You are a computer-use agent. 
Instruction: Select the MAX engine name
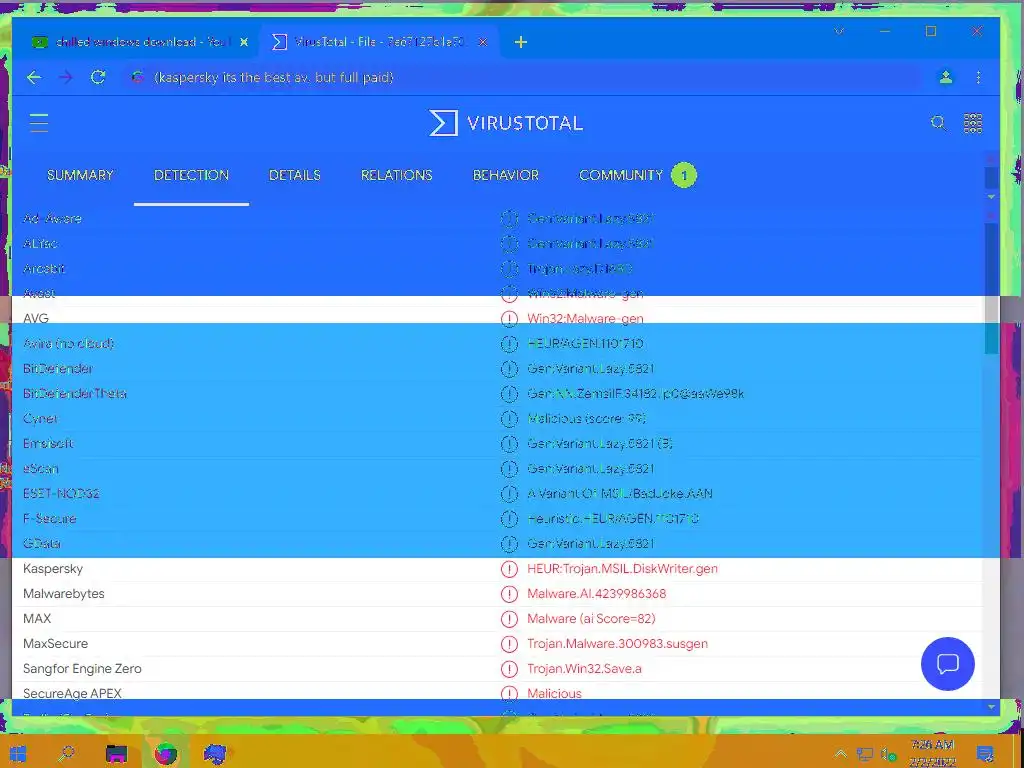pos(37,618)
